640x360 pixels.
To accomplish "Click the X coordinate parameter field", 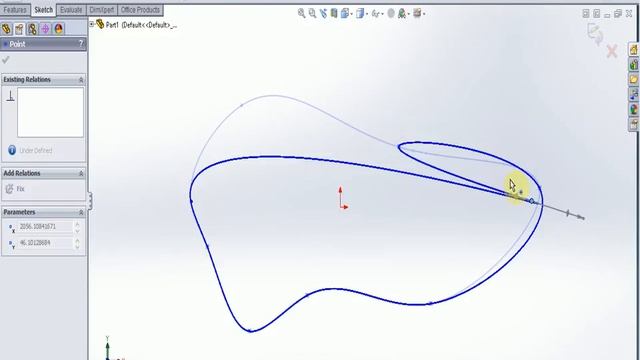I will pos(45,227).
